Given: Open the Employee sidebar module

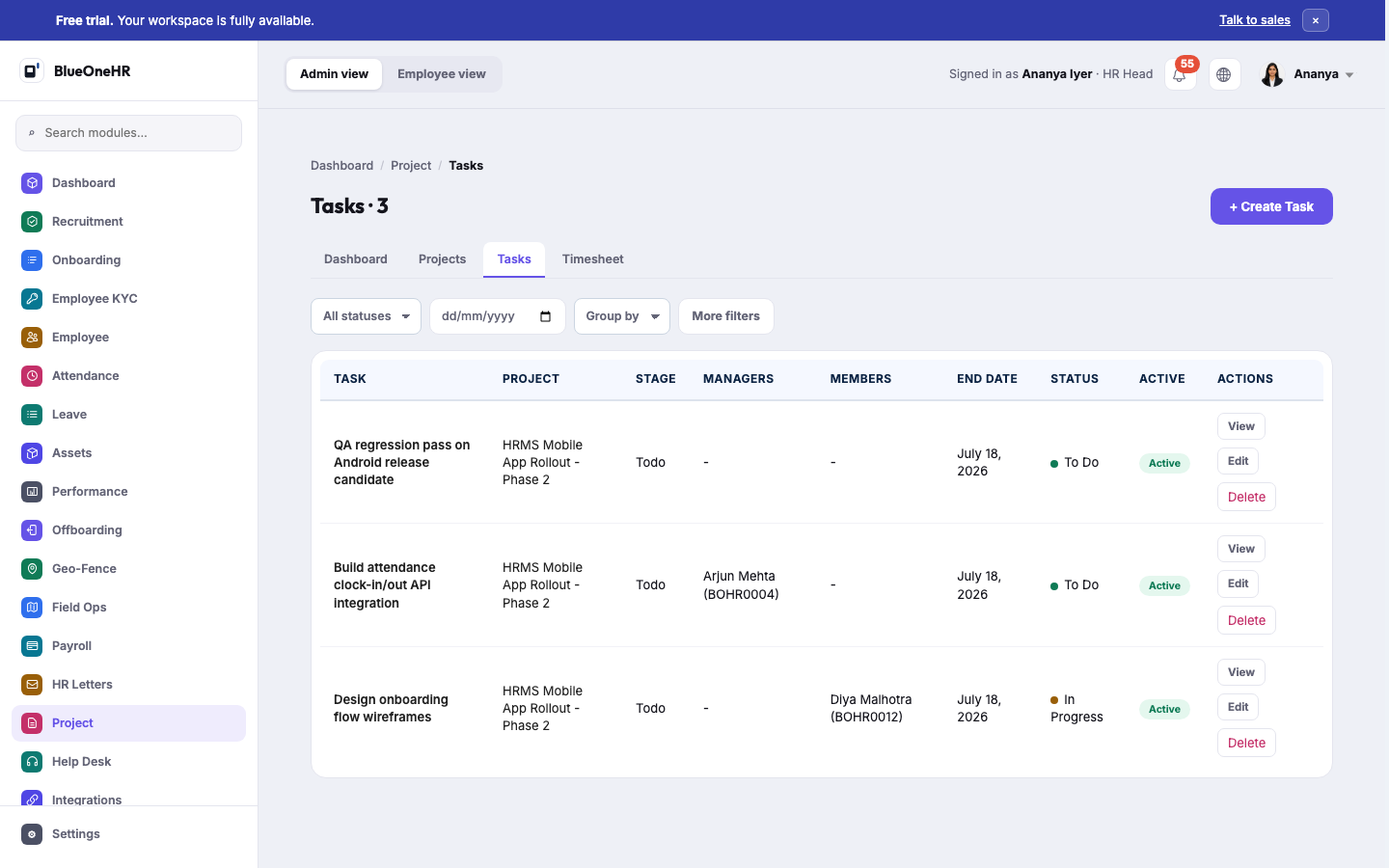Looking at the screenshot, I should click(x=128, y=338).
